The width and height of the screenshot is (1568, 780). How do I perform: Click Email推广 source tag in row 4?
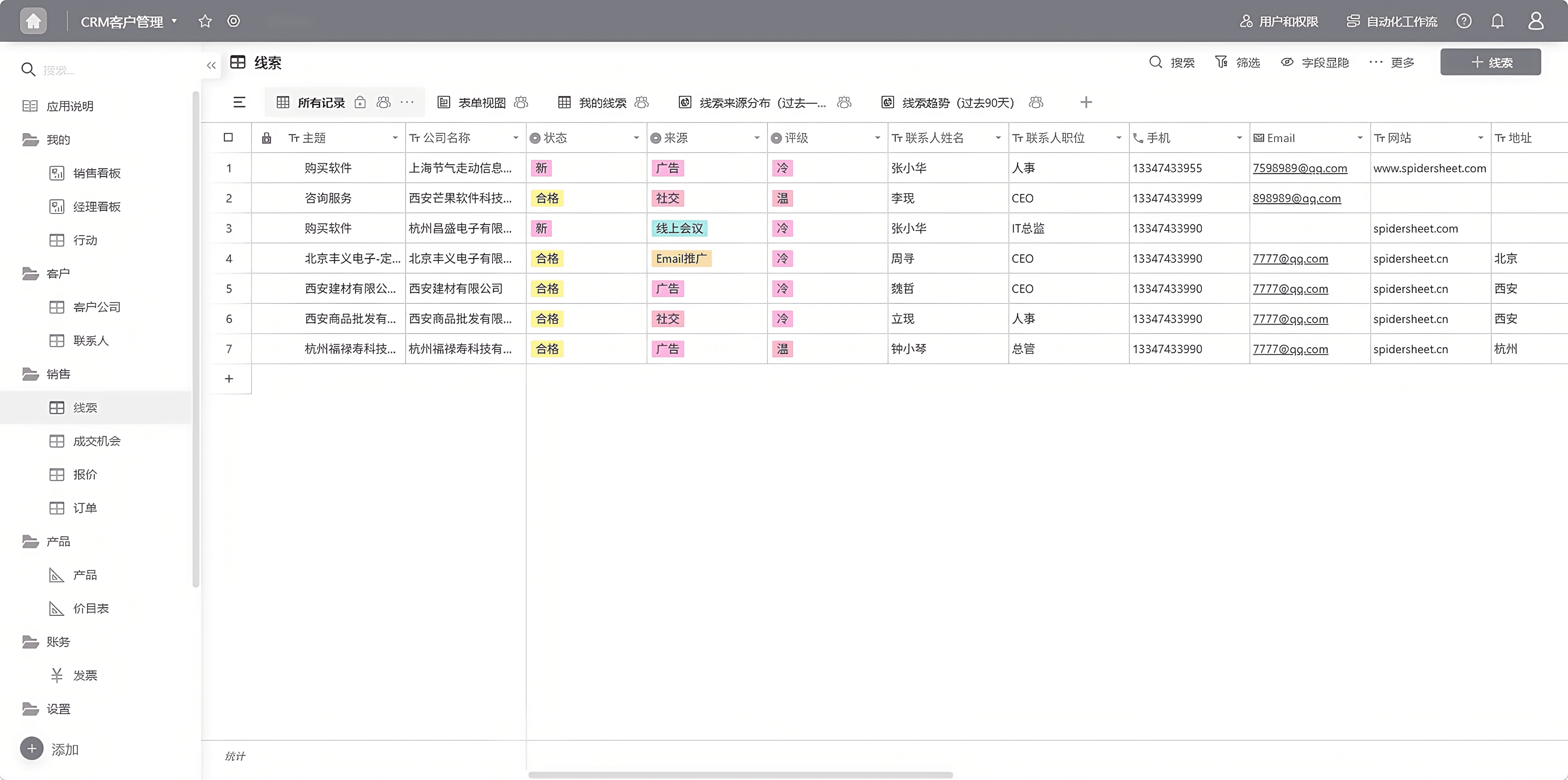click(x=681, y=259)
